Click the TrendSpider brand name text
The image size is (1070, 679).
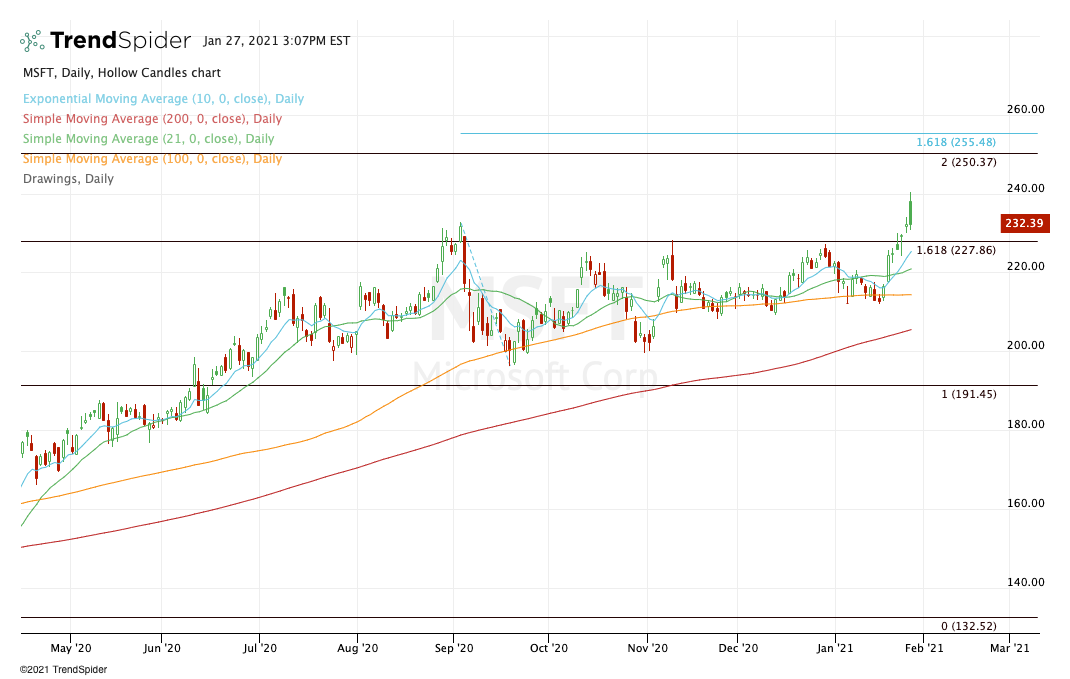click(120, 41)
